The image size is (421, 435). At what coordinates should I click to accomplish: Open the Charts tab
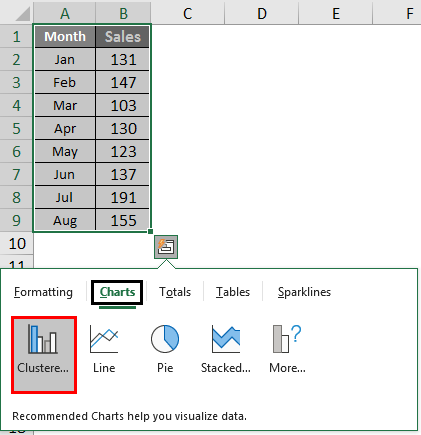pos(117,292)
